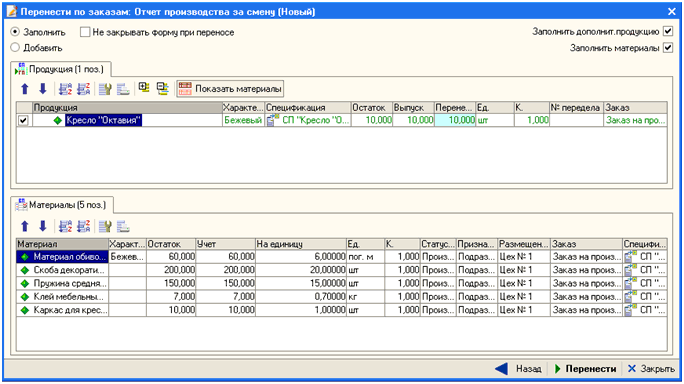Click Остаток value 200,000
The width and height of the screenshot is (684, 384).
point(171,270)
